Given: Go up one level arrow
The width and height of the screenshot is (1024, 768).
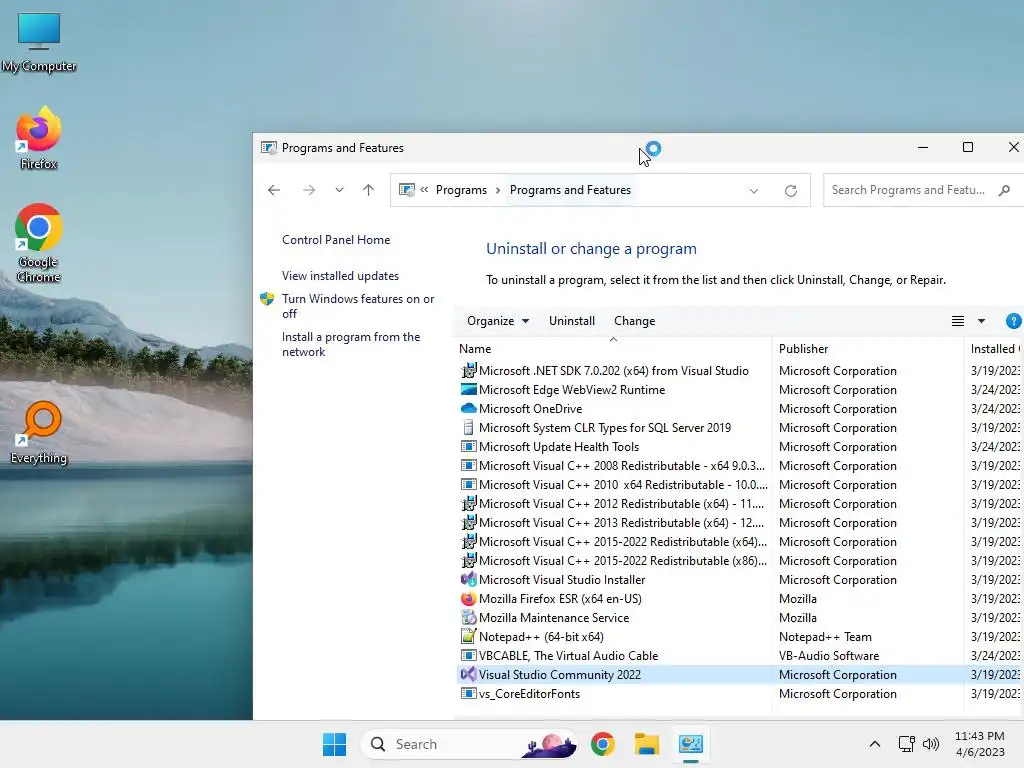Looking at the screenshot, I should pos(368,190).
